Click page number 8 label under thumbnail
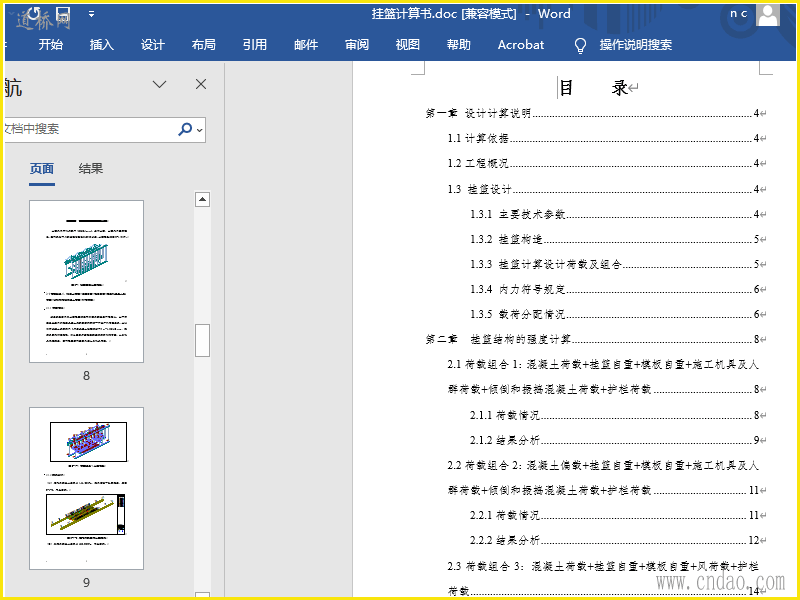The image size is (800, 600). point(86,376)
